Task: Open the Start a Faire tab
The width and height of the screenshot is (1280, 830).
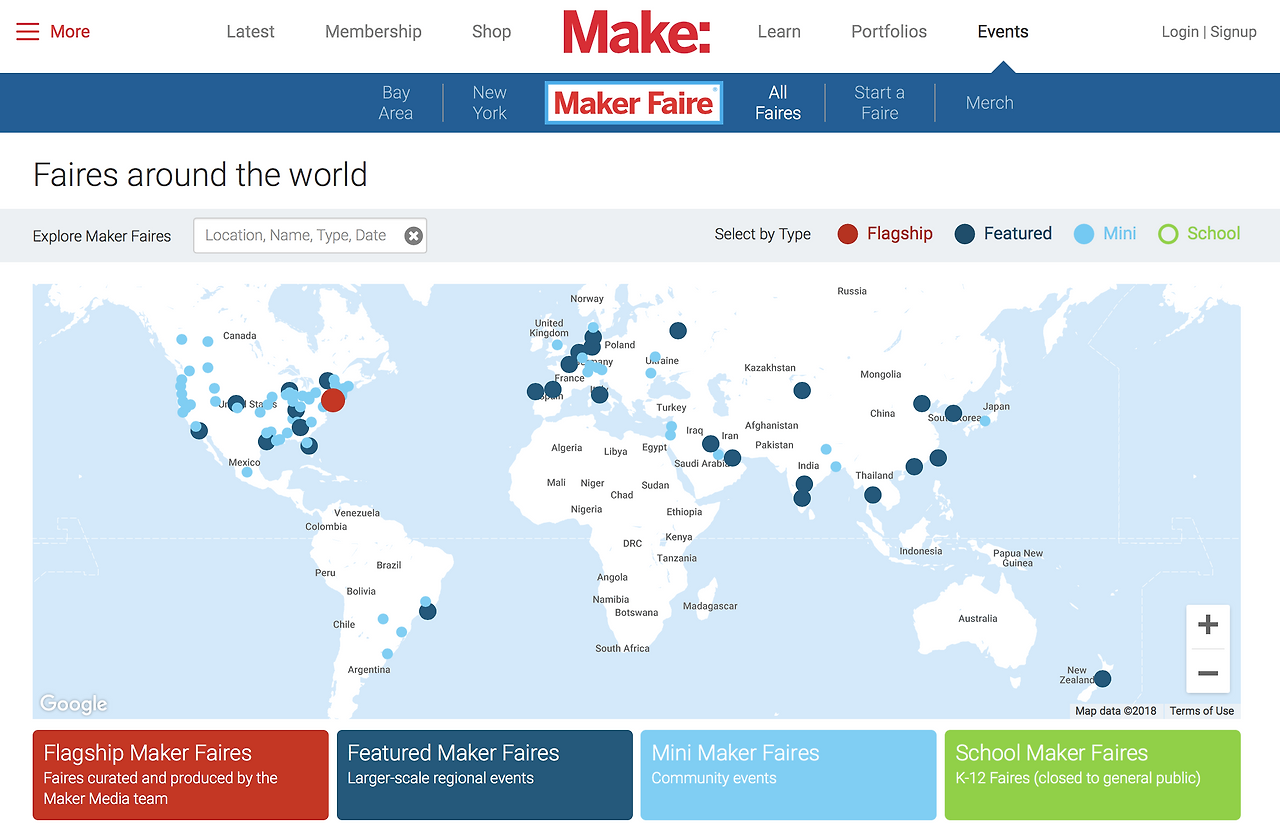Action: point(880,103)
